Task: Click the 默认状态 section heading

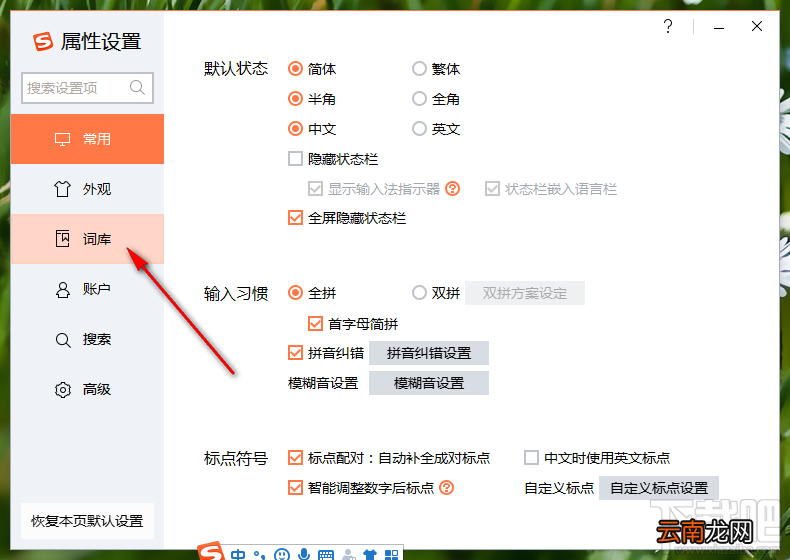Action: (x=236, y=69)
